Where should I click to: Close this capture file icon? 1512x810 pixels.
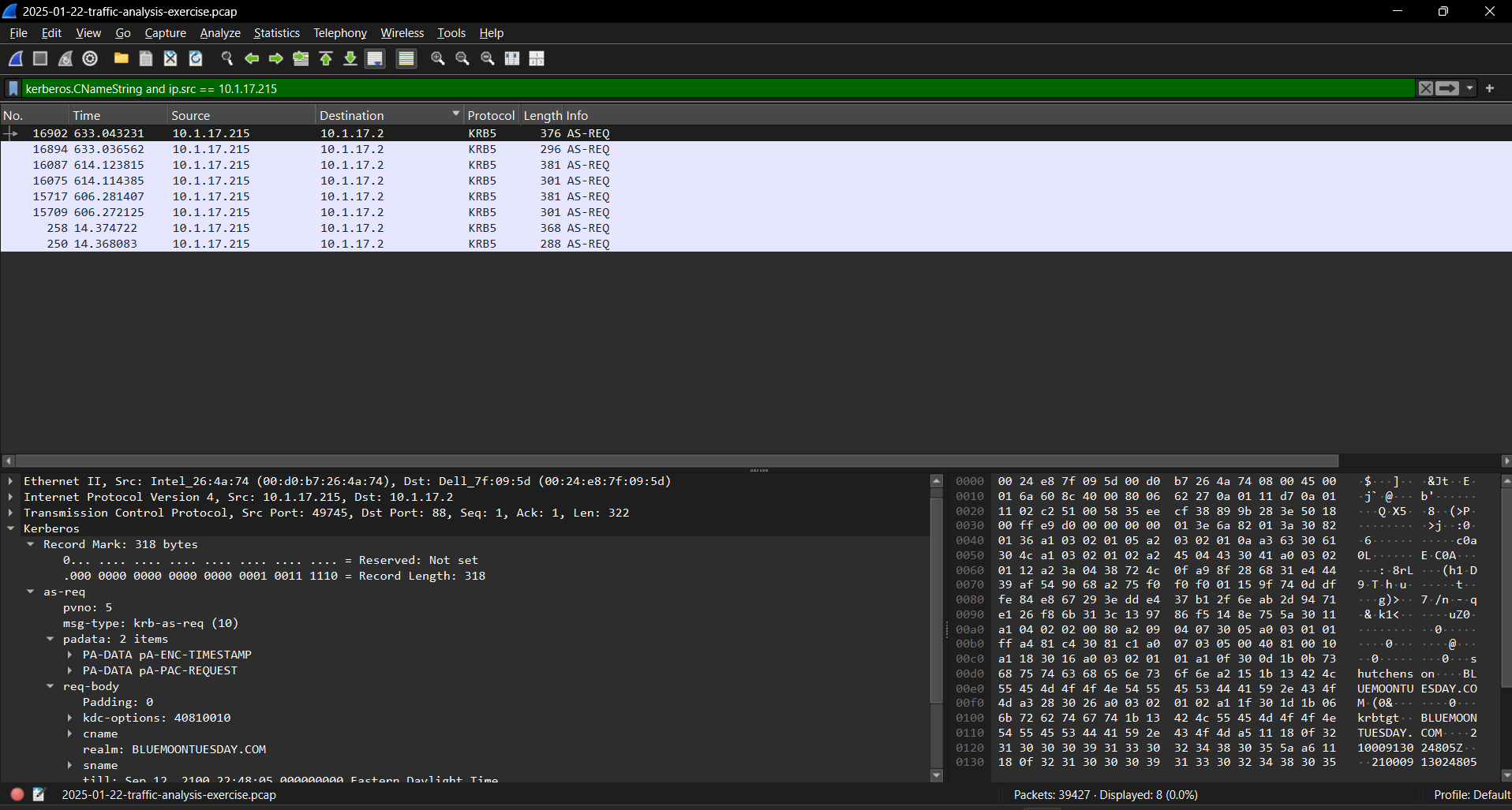(x=170, y=58)
